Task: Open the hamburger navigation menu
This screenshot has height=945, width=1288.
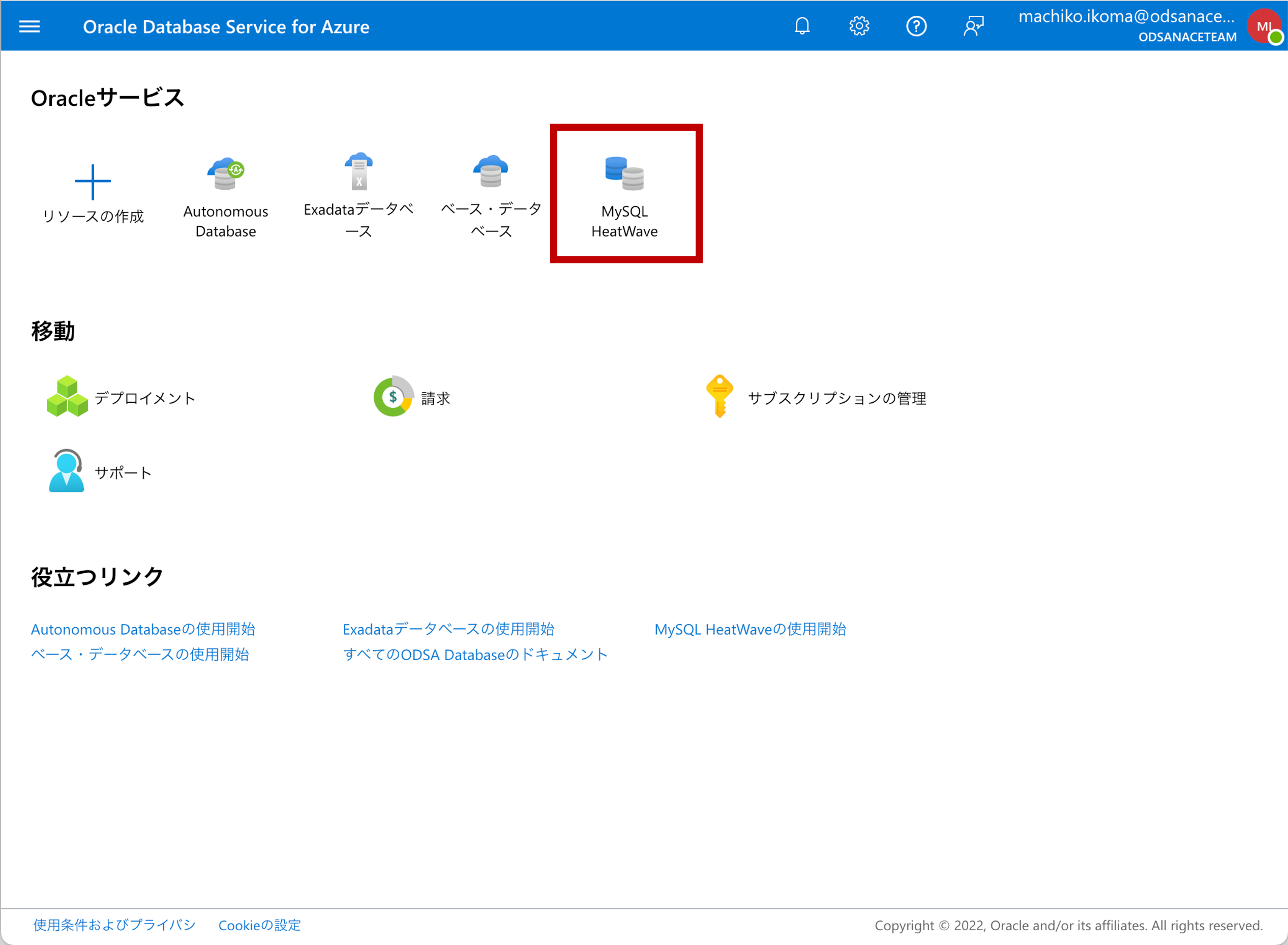Action: pos(29,26)
